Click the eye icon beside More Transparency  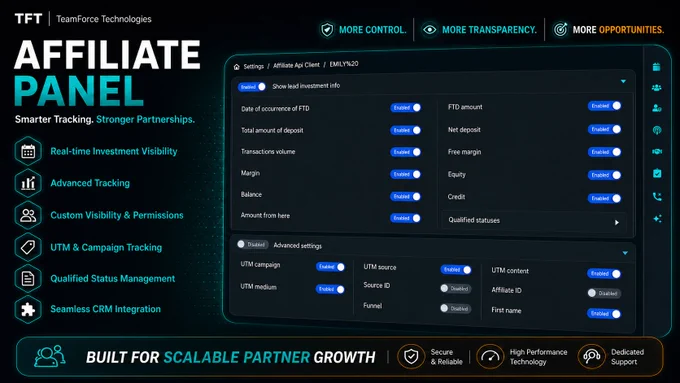(429, 29)
